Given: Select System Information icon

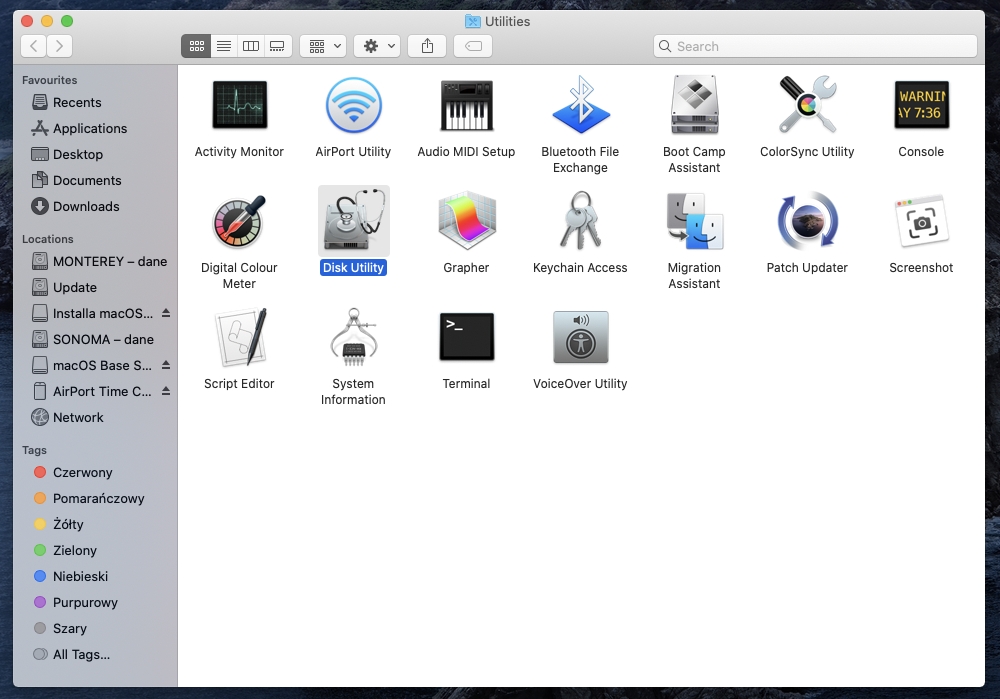Looking at the screenshot, I should [x=353, y=337].
